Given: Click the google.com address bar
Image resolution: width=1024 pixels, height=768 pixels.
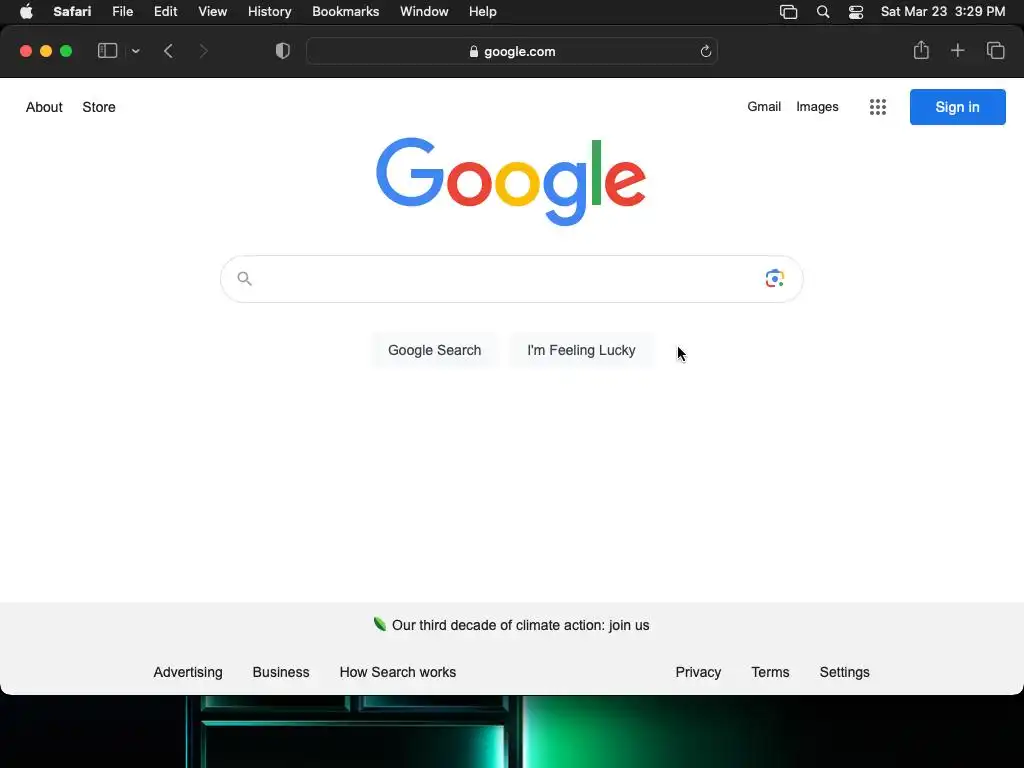Looking at the screenshot, I should (x=512, y=51).
